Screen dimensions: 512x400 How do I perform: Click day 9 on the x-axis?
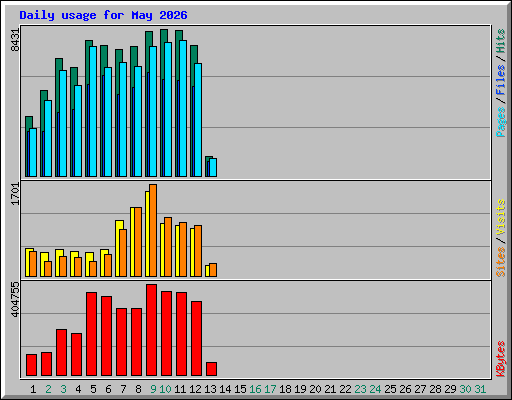pos(153,389)
